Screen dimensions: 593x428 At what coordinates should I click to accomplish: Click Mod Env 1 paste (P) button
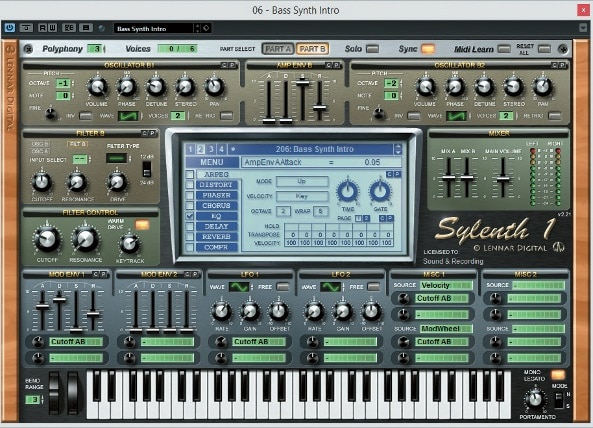pyautogui.click(x=104, y=274)
